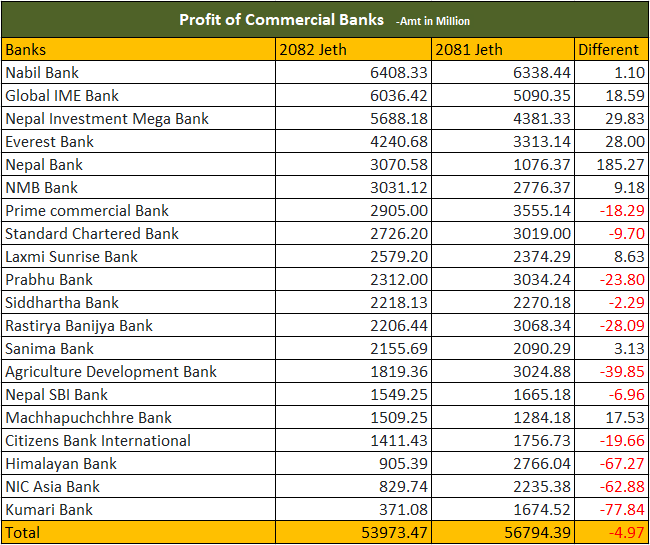Click the 'Citizens Bank International' cell
The width and height of the screenshot is (650, 545).
click(x=139, y=441)
